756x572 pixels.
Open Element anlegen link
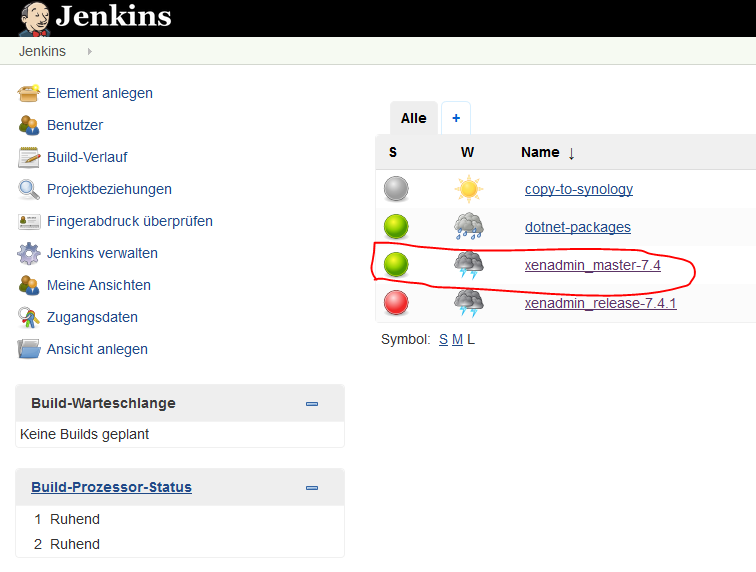[x=100, y=93]
